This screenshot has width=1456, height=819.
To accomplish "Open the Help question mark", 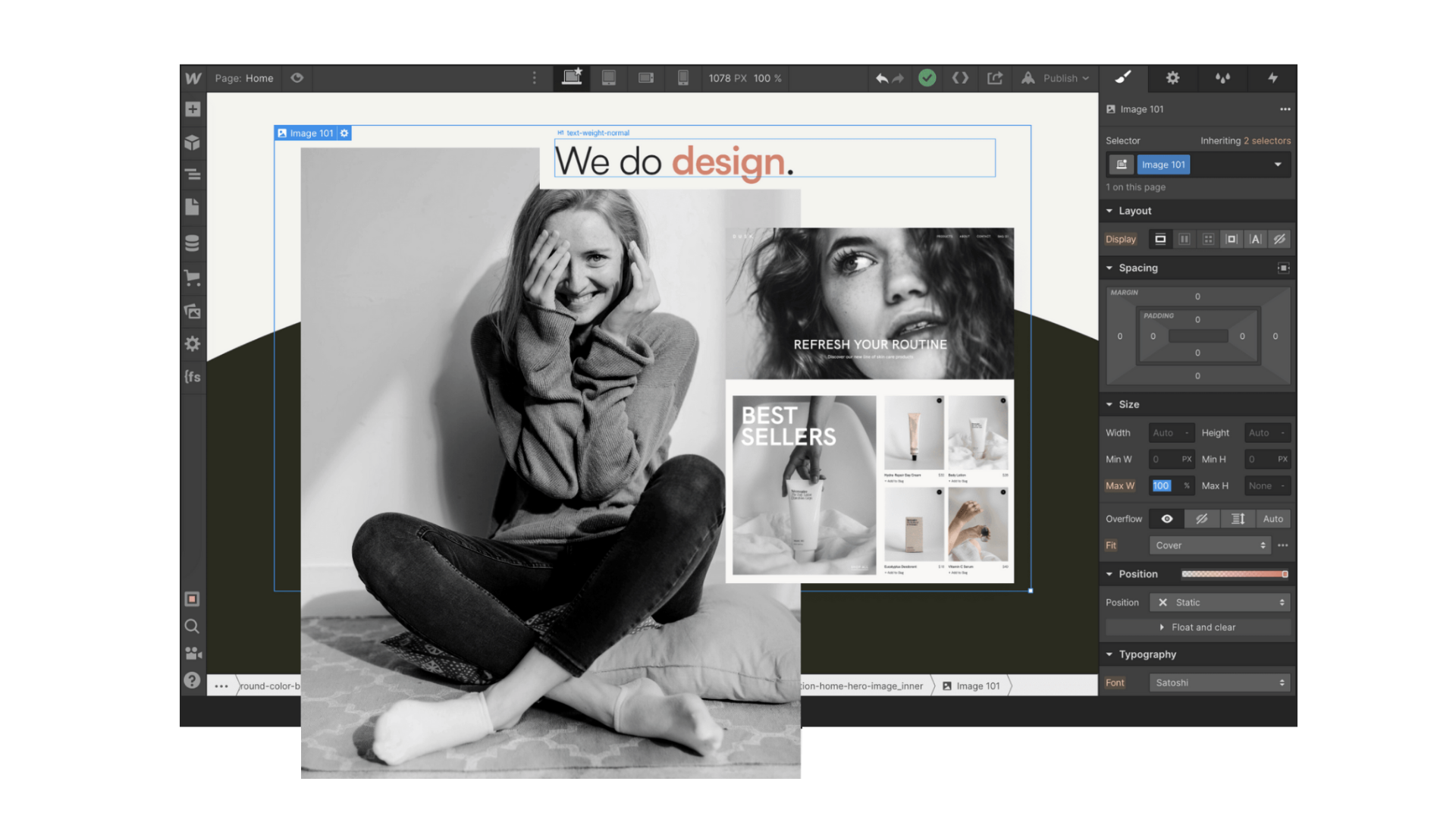I will (x=193, y=680).
